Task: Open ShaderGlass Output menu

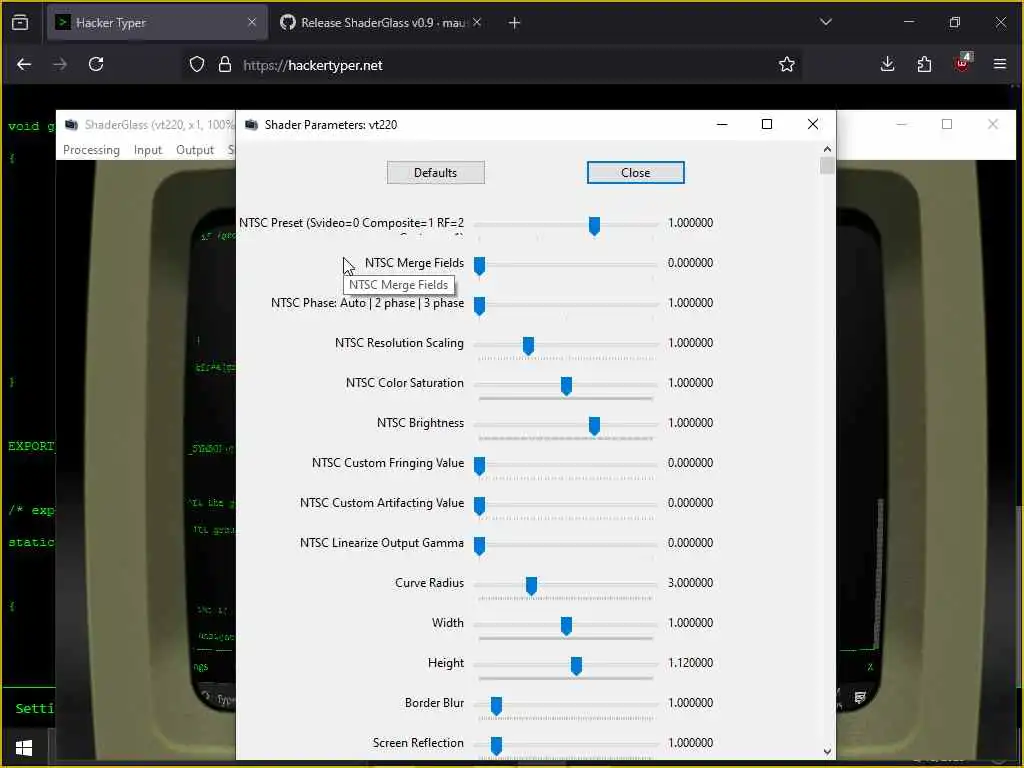Action: click(x=195, y=150)
